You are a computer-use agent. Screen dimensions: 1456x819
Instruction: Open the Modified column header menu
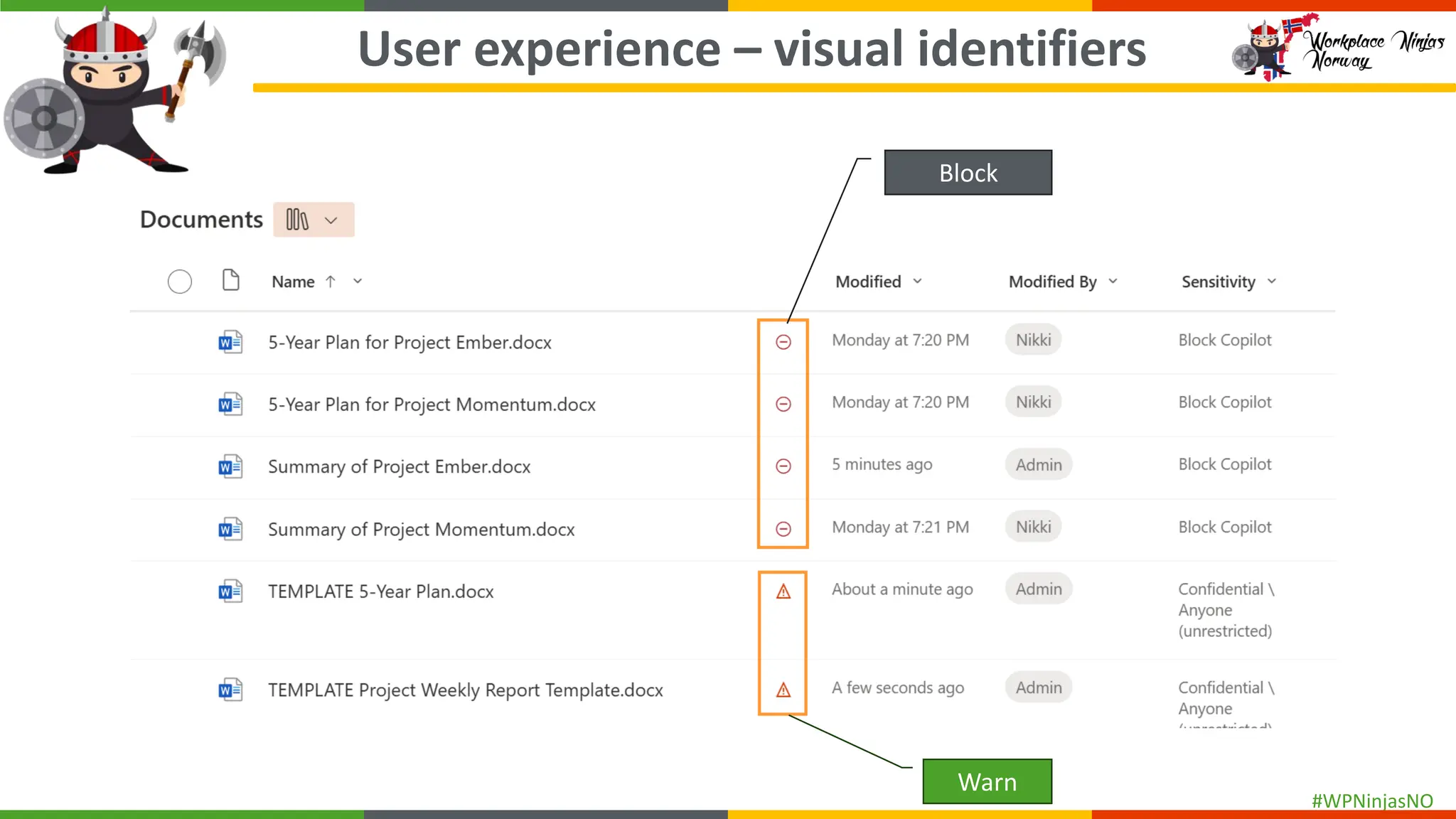tap(878, 282)
